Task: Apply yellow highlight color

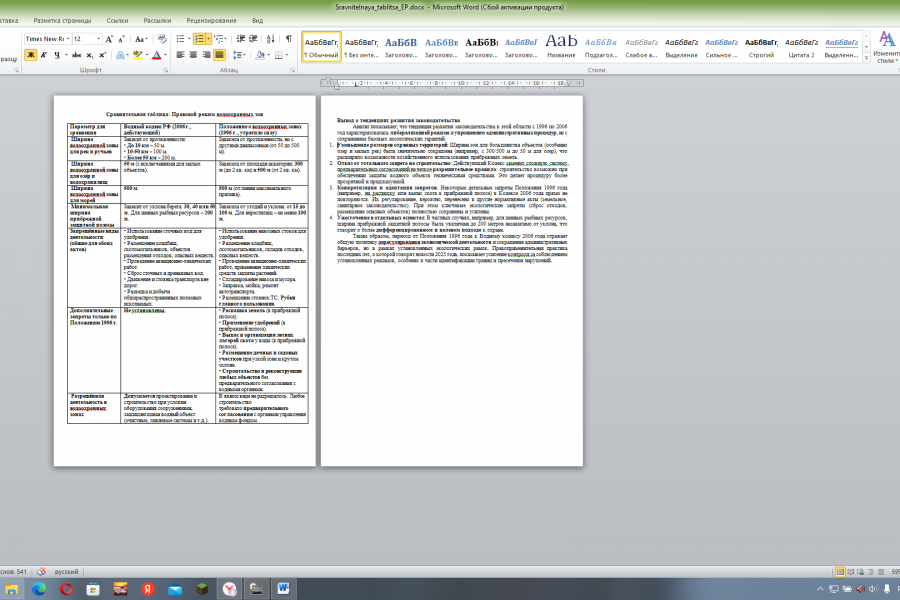Action: click(137, 55)
